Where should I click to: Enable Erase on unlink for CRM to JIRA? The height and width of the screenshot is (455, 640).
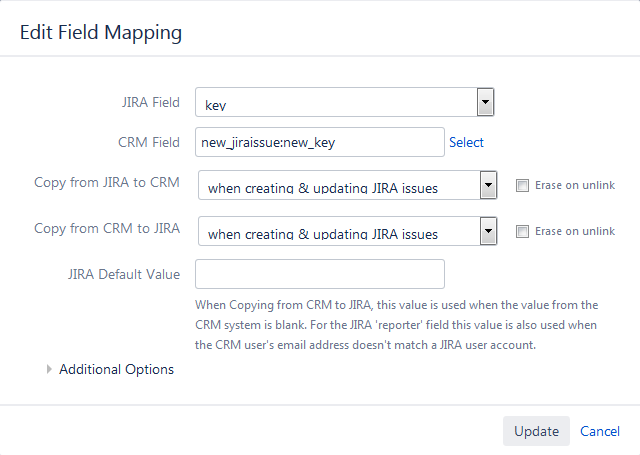click(522, 231)
